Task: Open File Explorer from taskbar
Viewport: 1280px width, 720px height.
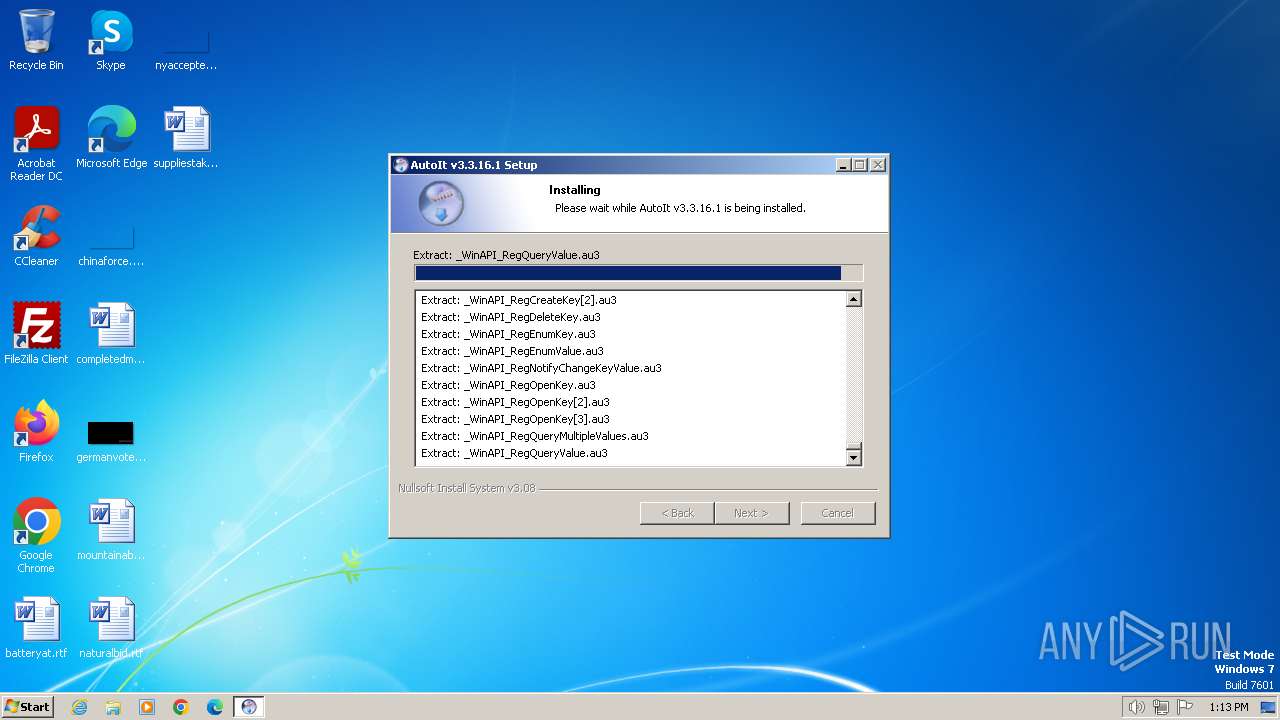Action: [113, 707]
